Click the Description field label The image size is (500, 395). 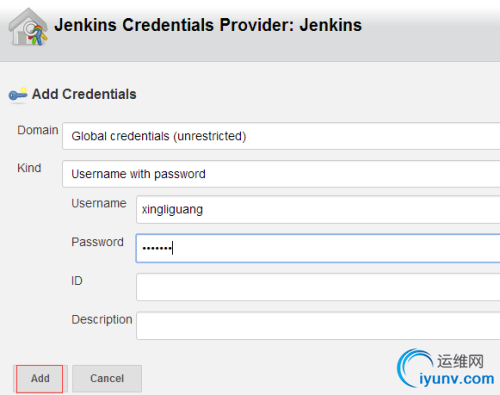coord(102,320)
